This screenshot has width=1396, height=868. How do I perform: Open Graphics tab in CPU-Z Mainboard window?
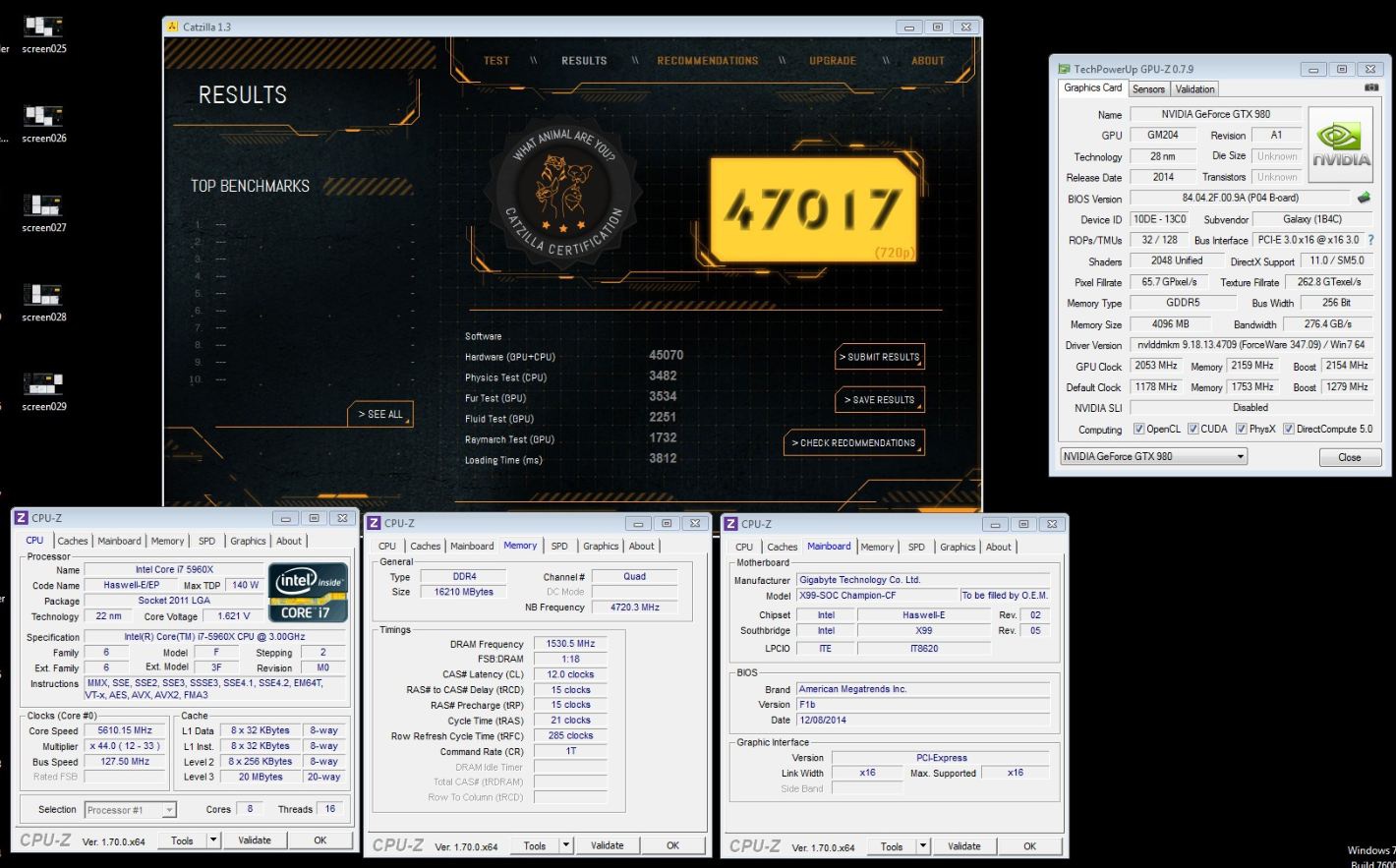(958, 547)
